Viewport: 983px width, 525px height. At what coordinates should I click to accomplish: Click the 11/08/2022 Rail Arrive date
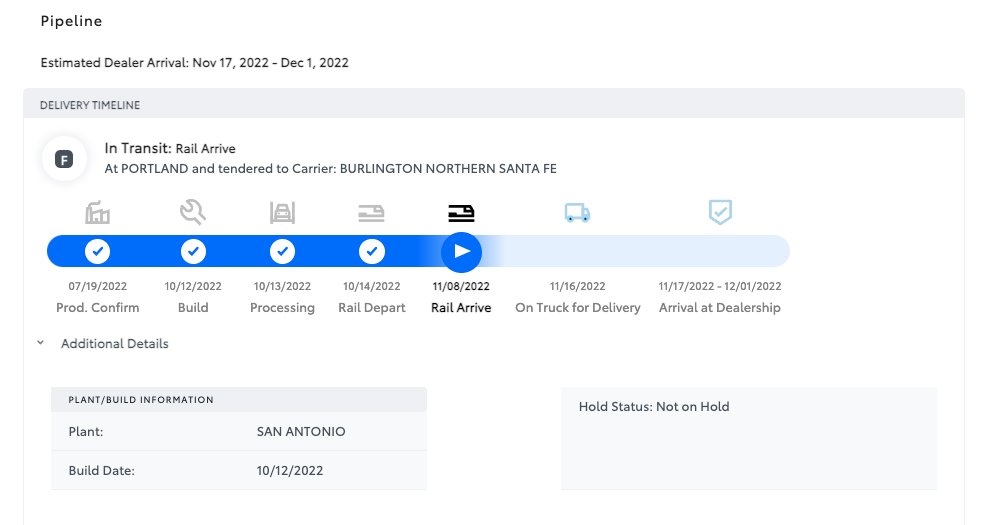(461, 286)
